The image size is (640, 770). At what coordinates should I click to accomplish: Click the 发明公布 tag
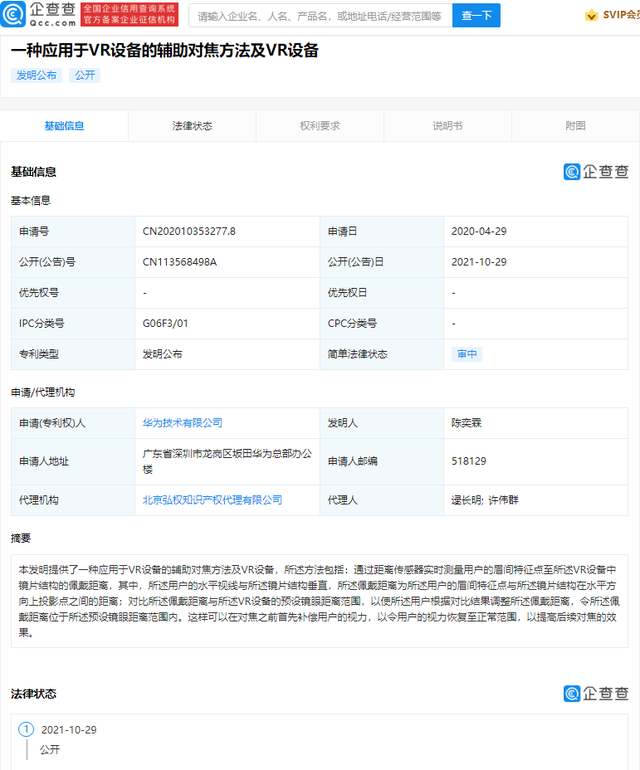(x=36, y=75)
